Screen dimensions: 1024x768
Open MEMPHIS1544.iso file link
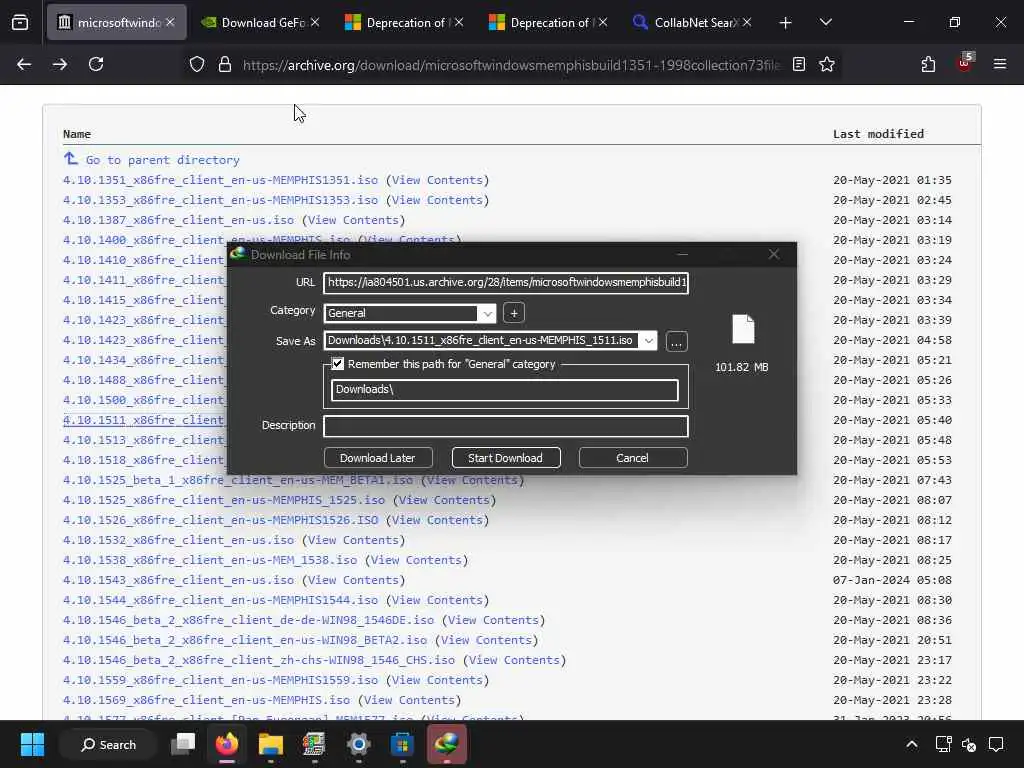[x=220, y=600]
